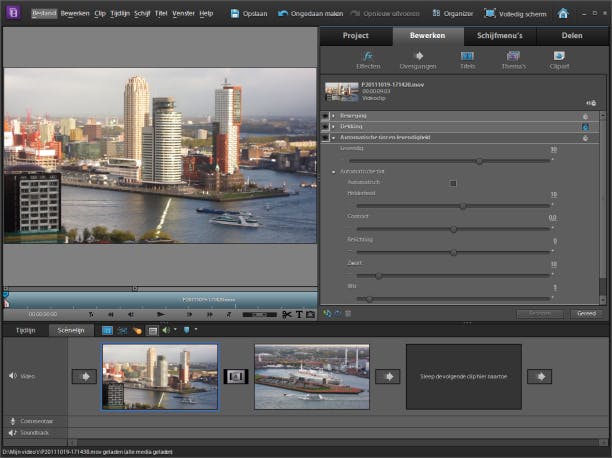This screenshot has height=458, width=612.
Task: Expand the Beweging effect section
Action: pyautogui.click(x=333, y=116)
